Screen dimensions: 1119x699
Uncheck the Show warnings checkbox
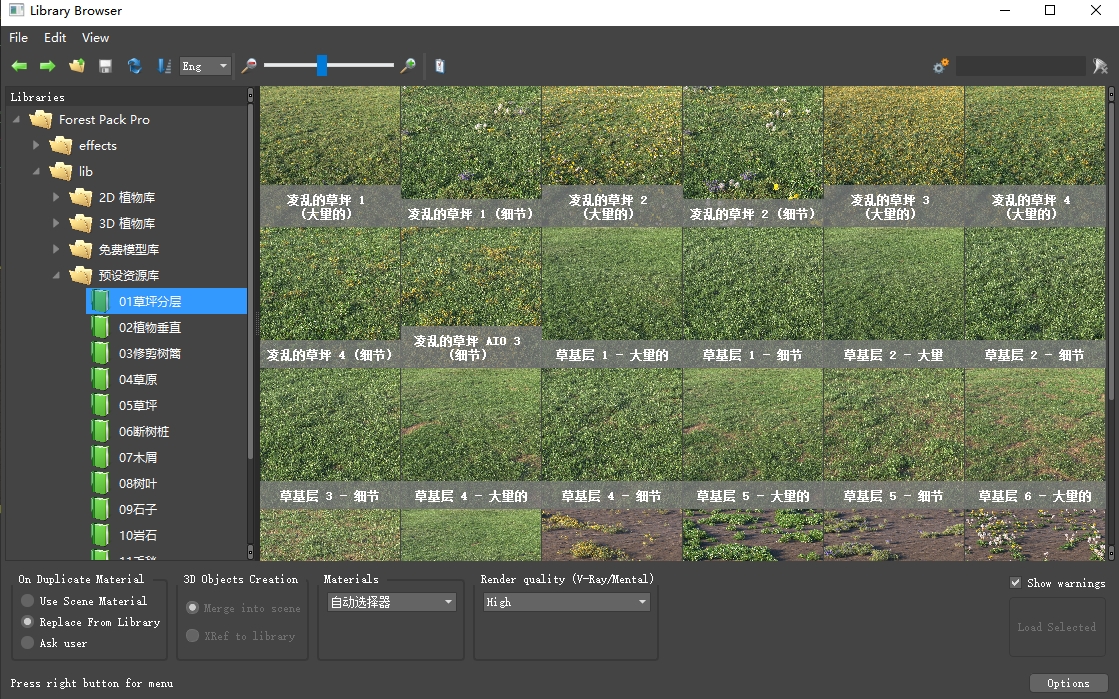[1016, 583]
